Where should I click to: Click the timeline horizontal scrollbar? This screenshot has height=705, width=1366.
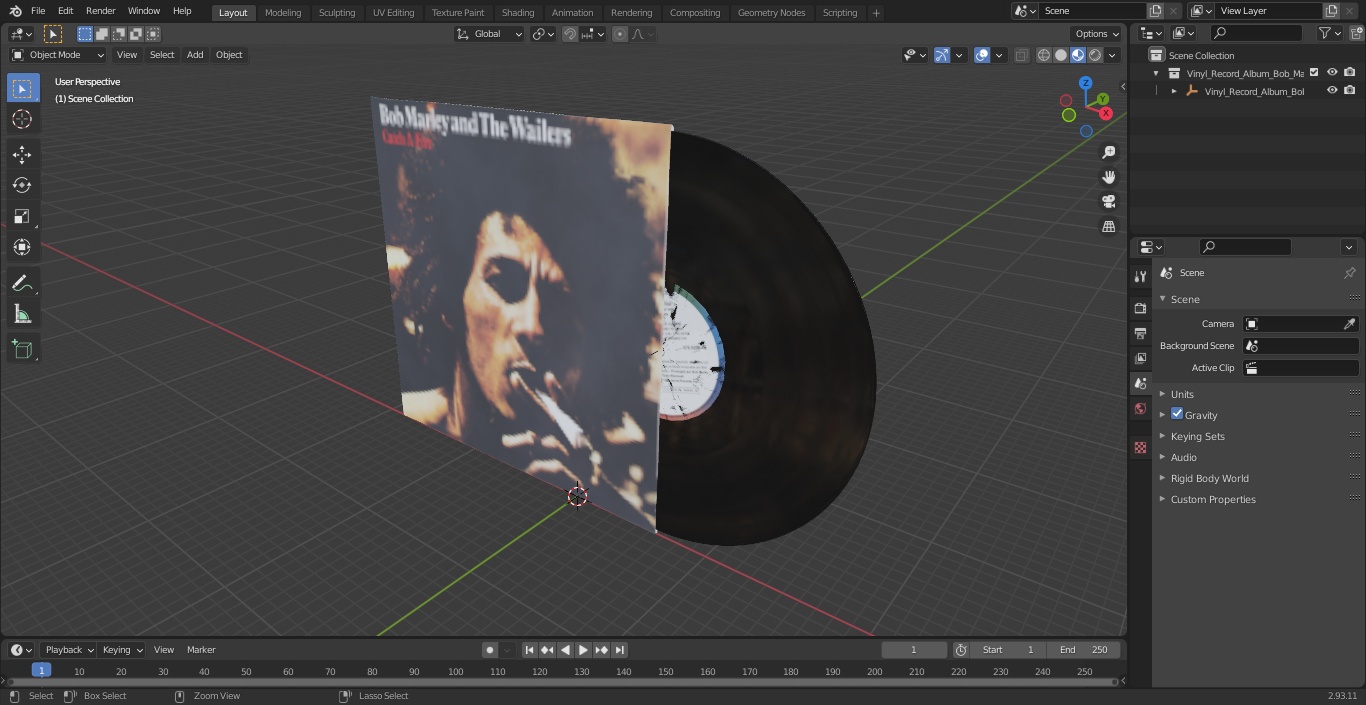tap(562, 682)
